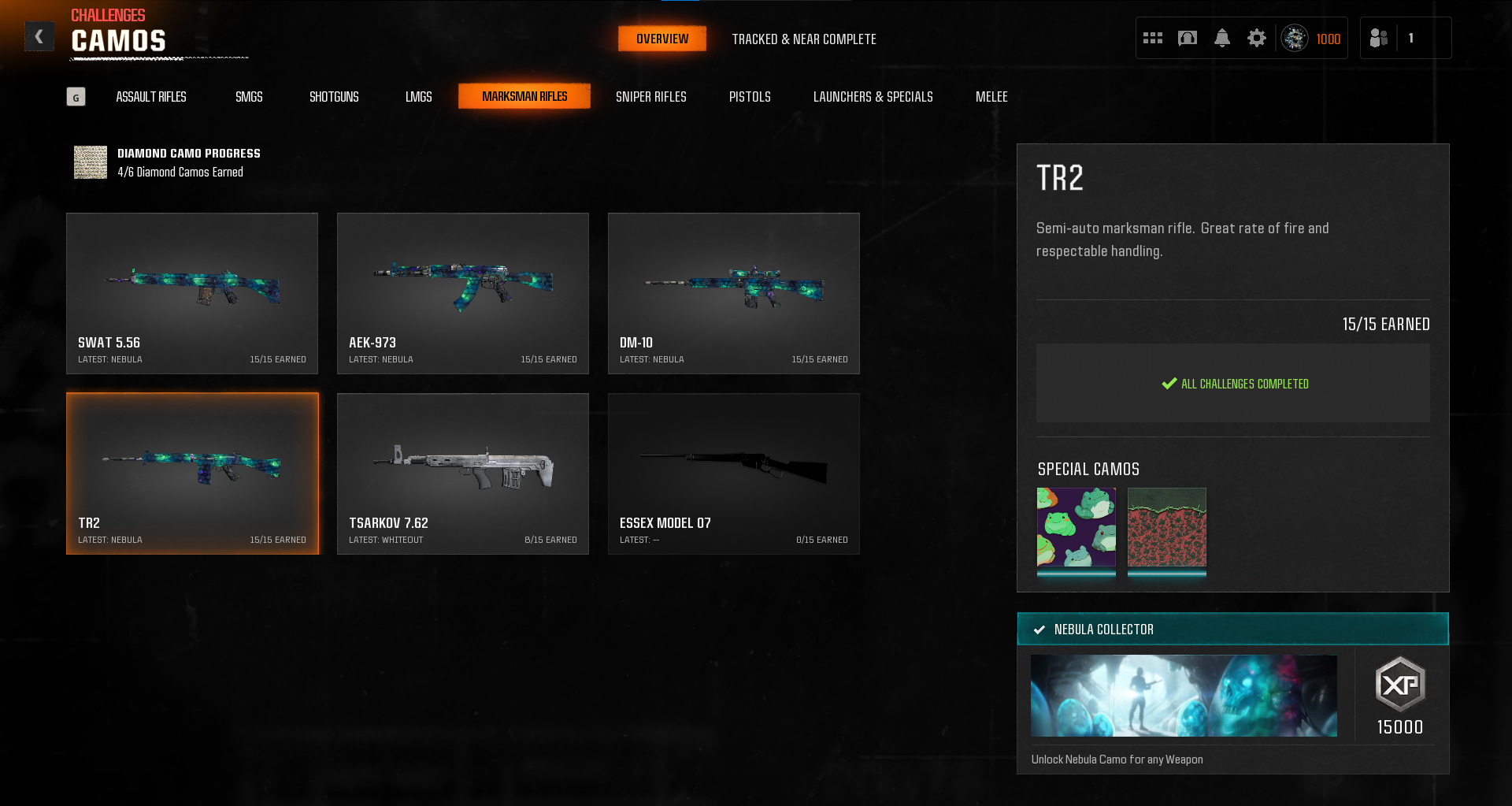Click the party count number 1
Image resolution: width=1512 pixels, height=806 pixels.
[x=1411, y=38]
